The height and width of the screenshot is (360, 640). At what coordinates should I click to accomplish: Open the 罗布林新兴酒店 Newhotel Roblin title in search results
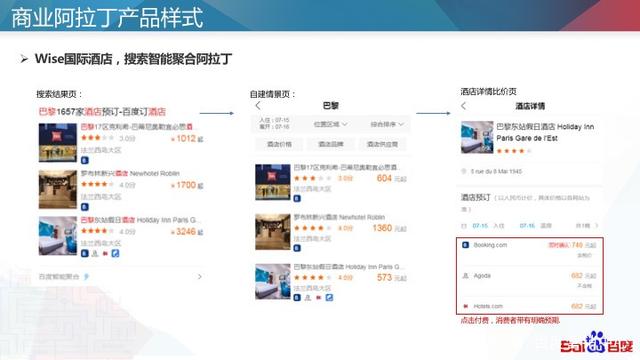pos(130,173)
